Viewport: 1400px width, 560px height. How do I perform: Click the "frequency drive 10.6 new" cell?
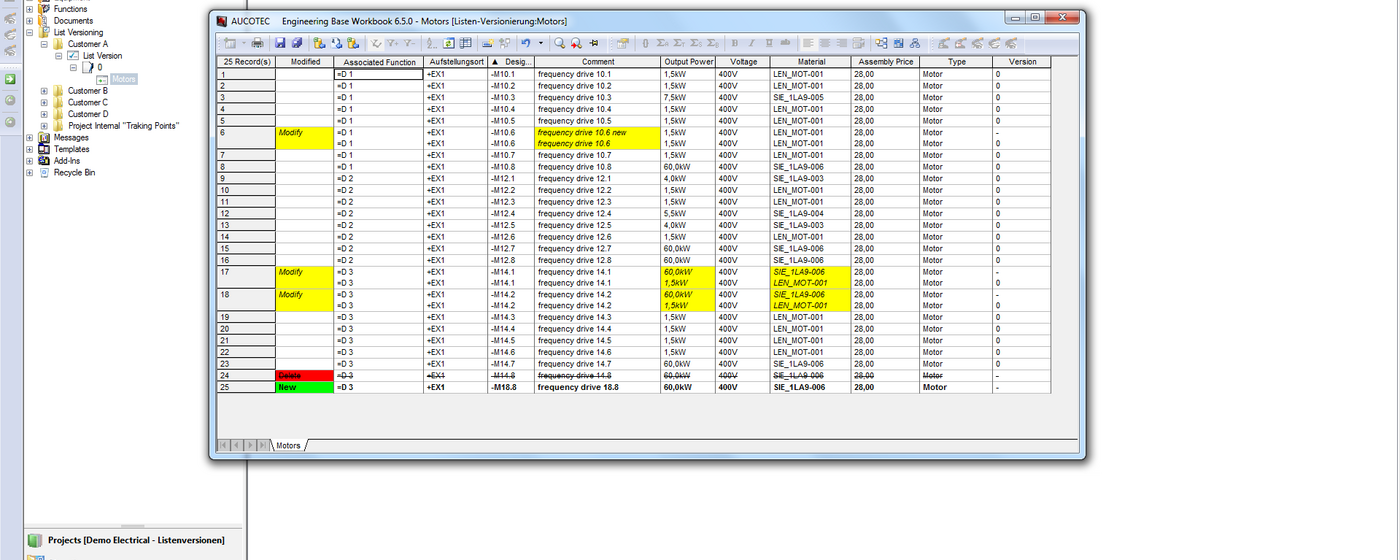598,132
